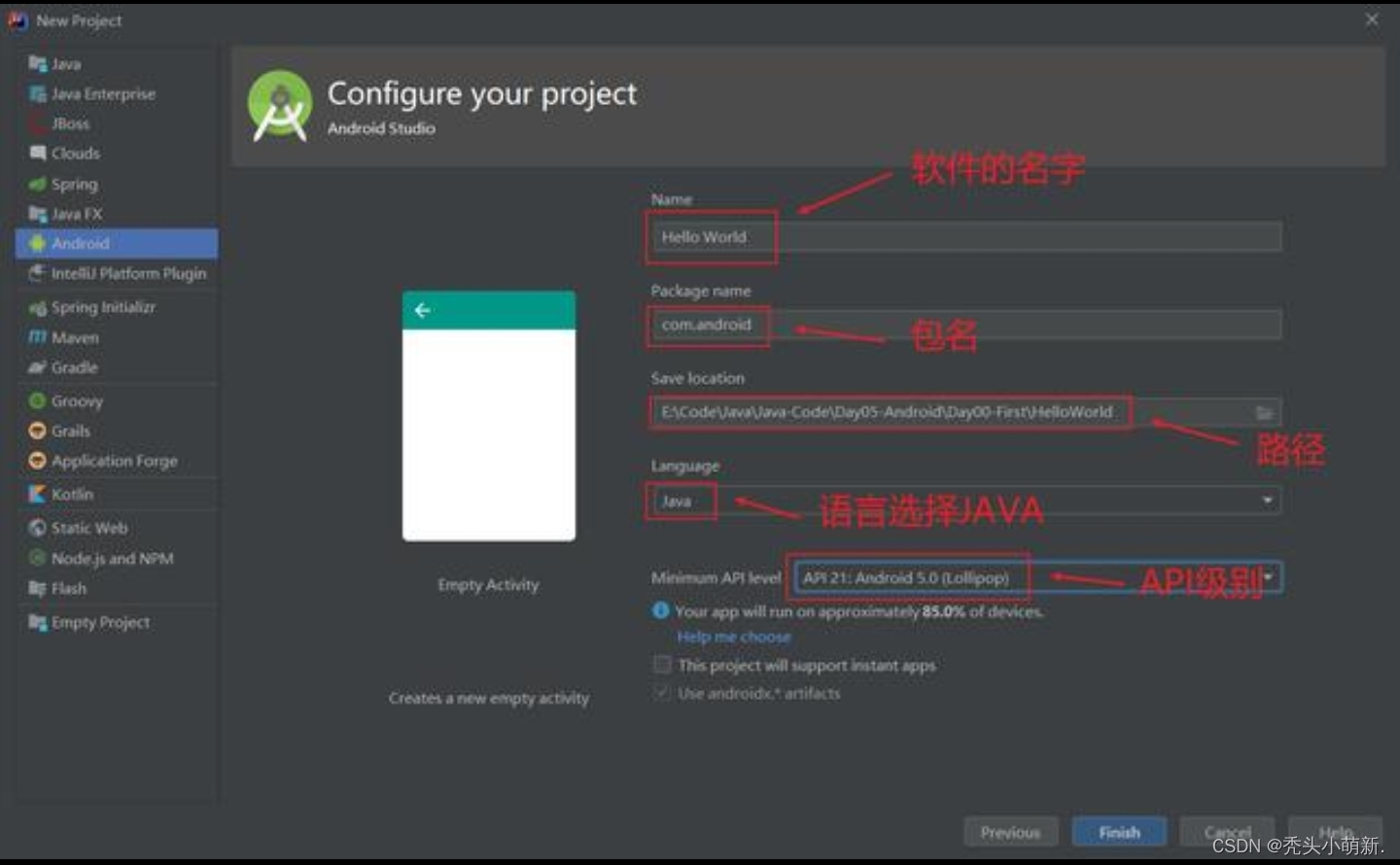Click the Android robot icon in the sidebar

click(x=38, y=244)
